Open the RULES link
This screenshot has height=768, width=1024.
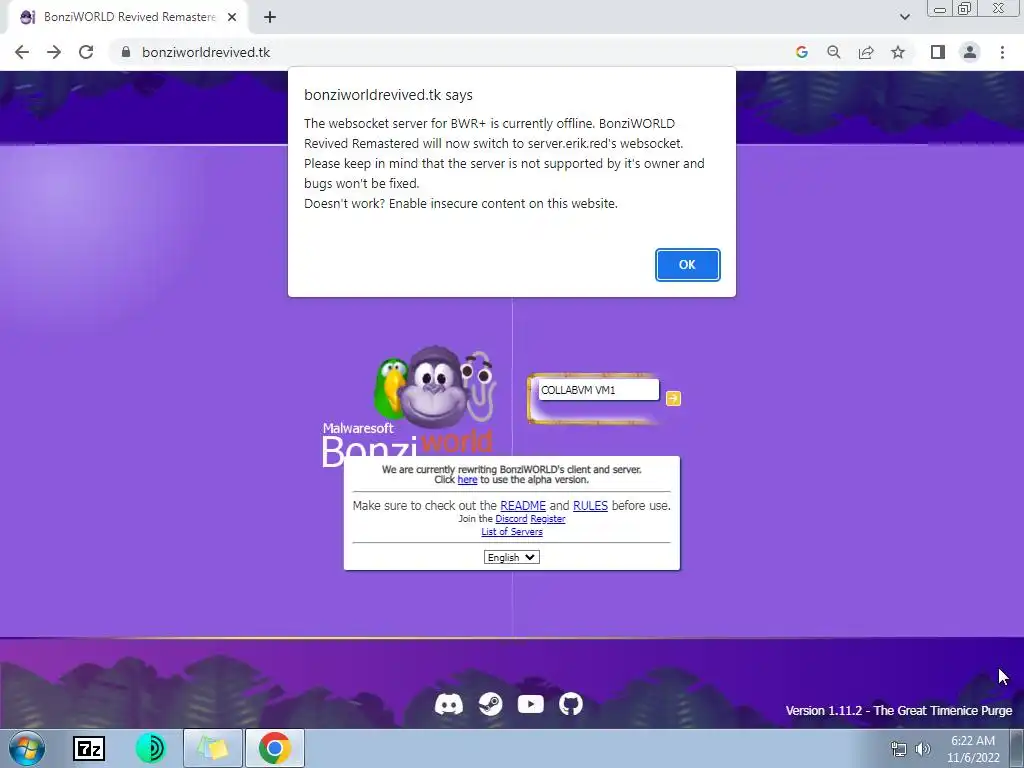click(x=590, y=505)
